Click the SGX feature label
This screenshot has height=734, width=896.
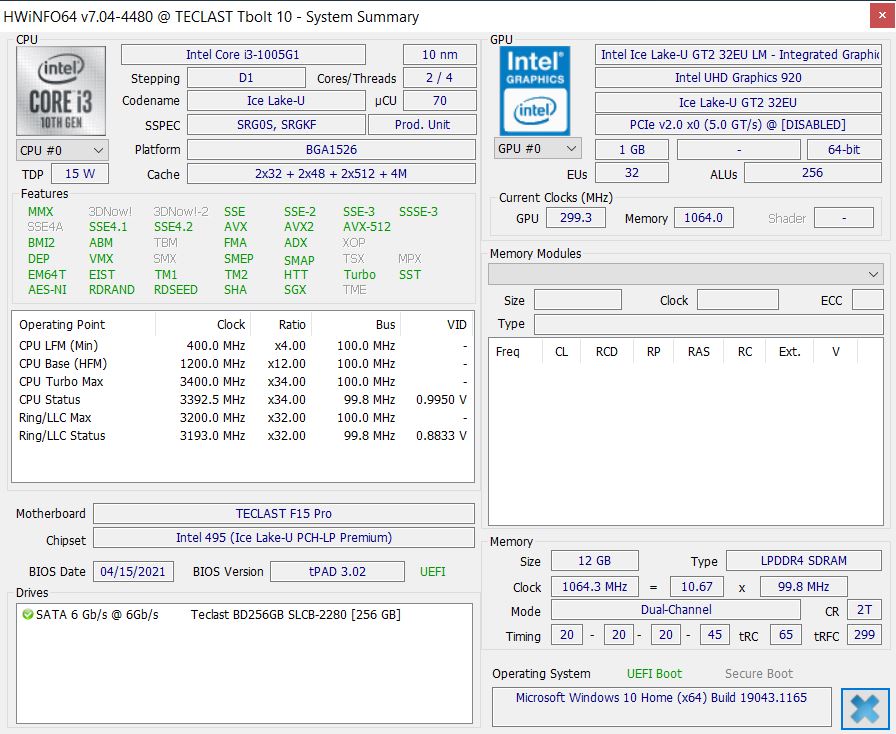click(295, 290)
